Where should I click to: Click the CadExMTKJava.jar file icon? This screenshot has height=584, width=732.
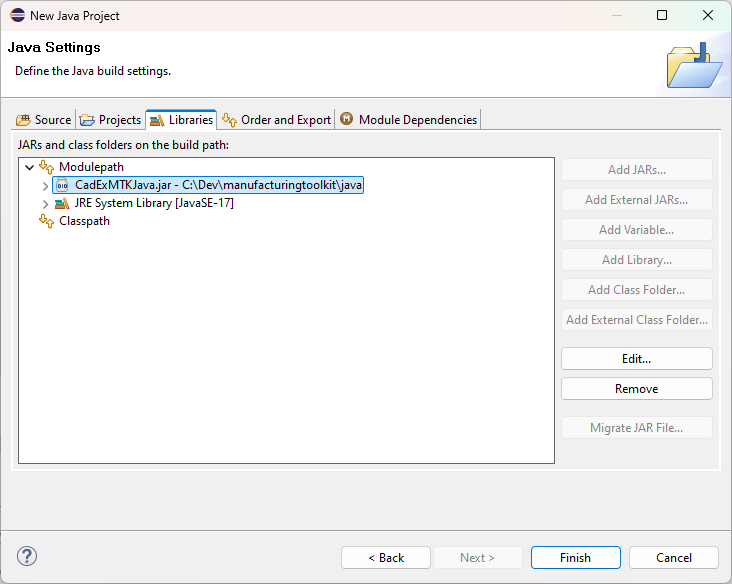(62, 185)
